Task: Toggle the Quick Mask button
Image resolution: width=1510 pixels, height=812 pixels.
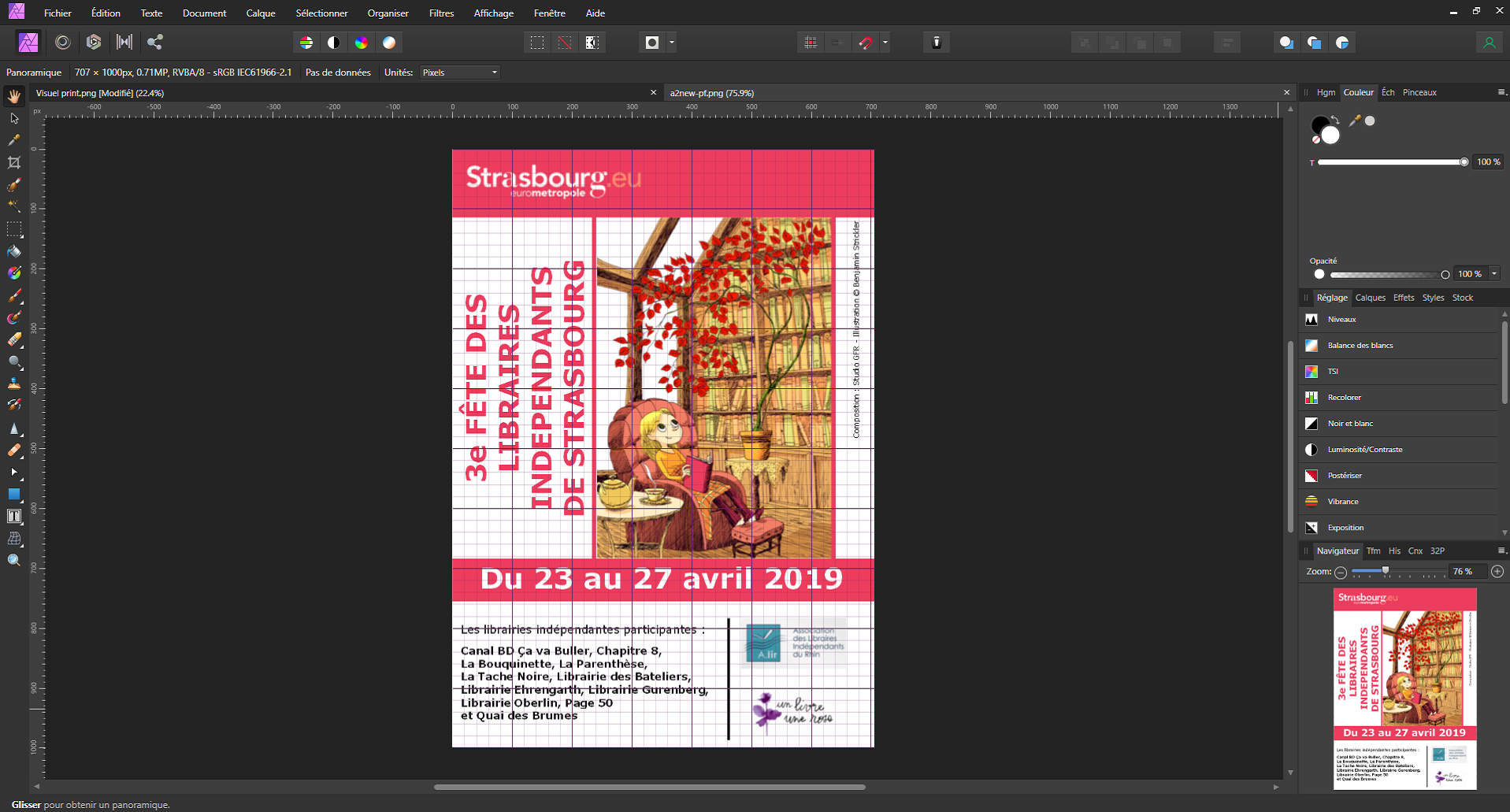Action: [x=652, y=43]
